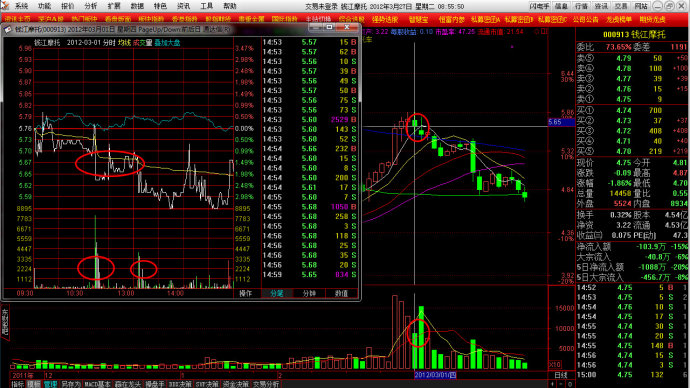Image resolution: width=690 pixels, height=388 pixels.
Task: Click the minus icon at the chart's bottom-right
Action: click(561, 384)
